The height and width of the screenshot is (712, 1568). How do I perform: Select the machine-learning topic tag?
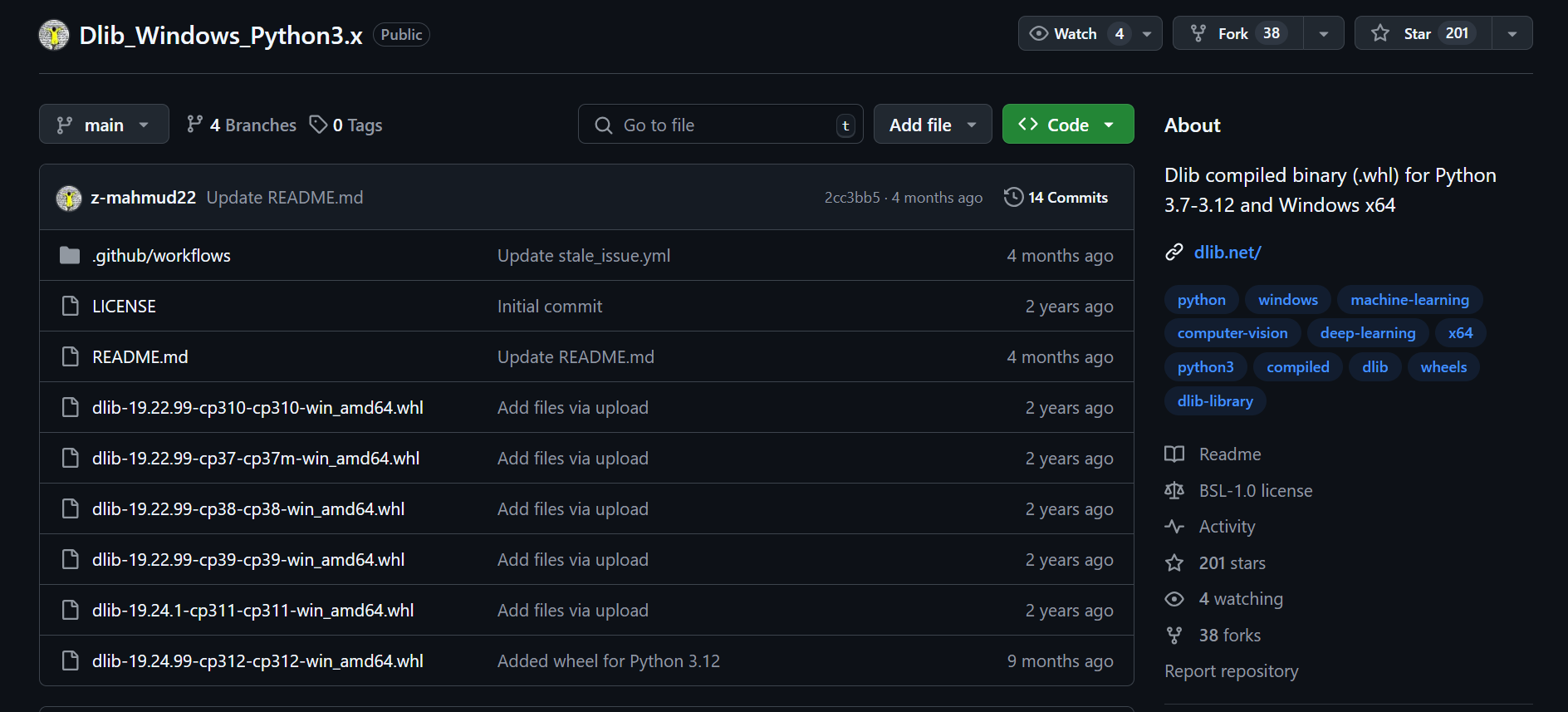tap(1410, 300)
